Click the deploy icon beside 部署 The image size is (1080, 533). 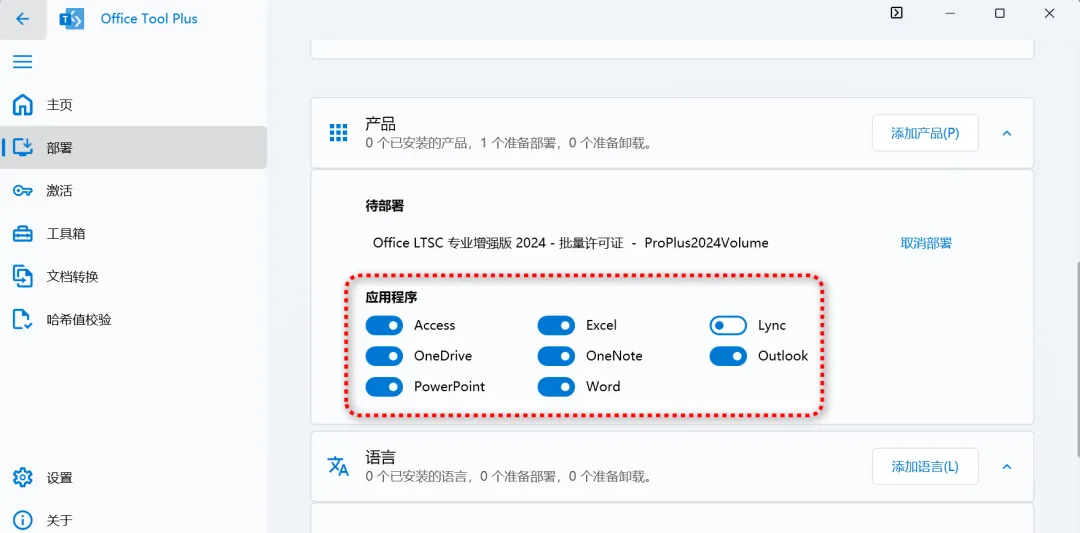tap(23, 147)
